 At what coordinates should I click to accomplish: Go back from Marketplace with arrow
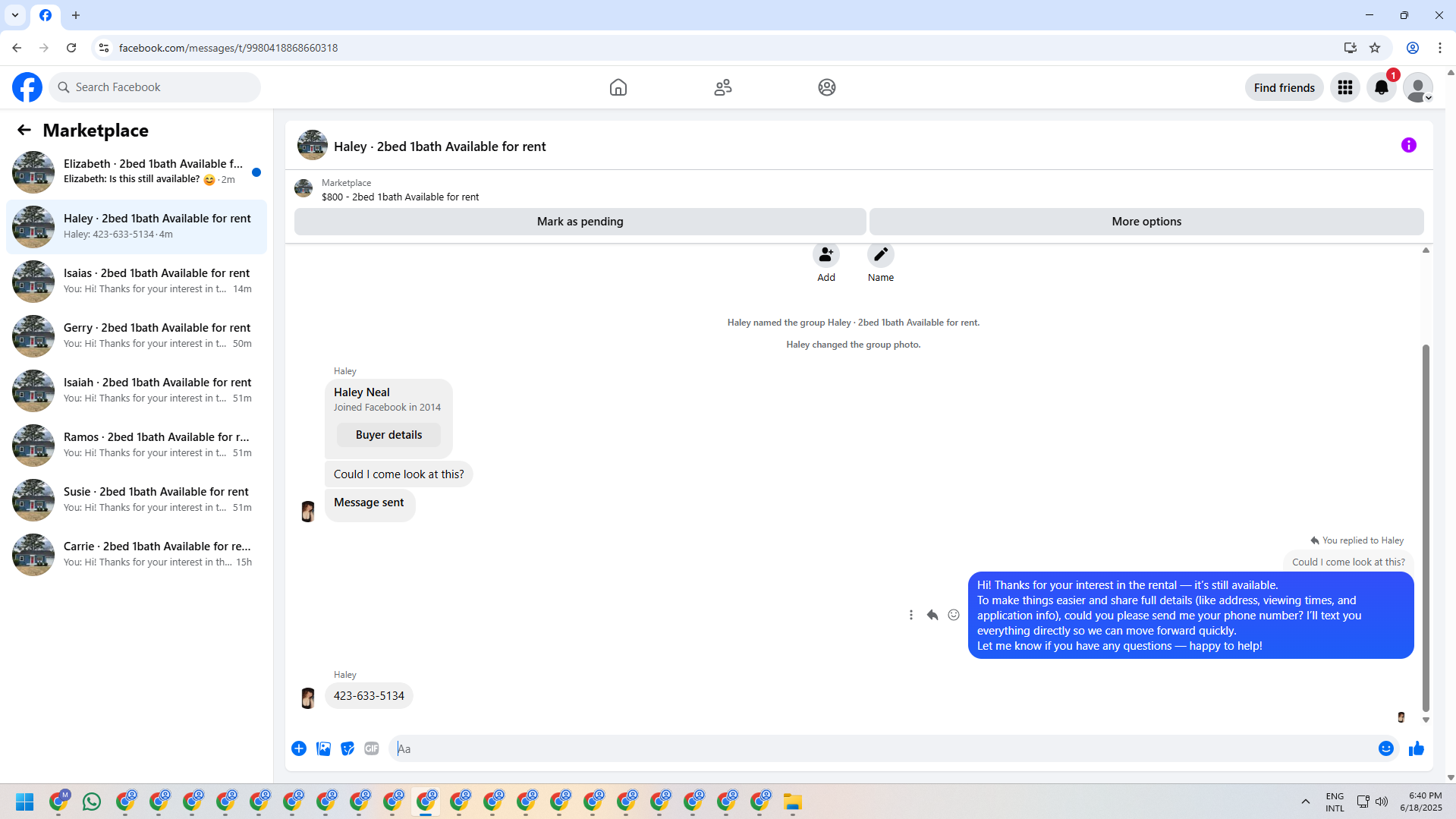point(24,130)
